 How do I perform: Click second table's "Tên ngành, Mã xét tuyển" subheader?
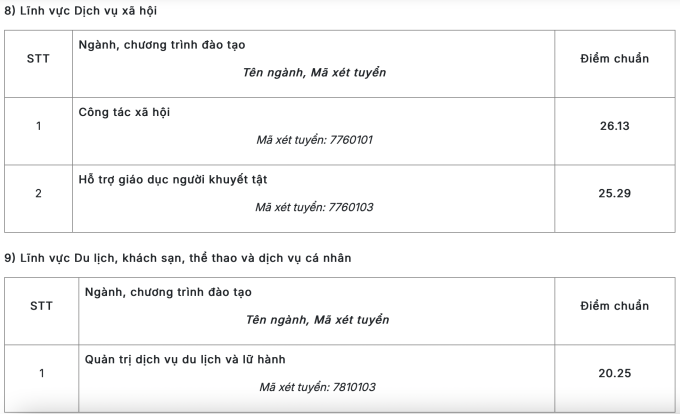pos(317,320)
